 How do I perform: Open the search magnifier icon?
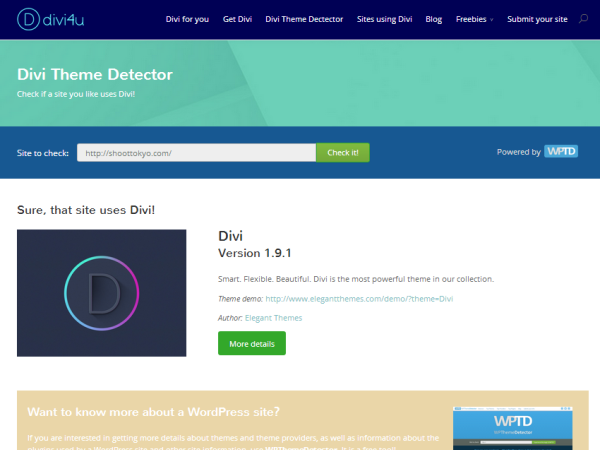583,18
